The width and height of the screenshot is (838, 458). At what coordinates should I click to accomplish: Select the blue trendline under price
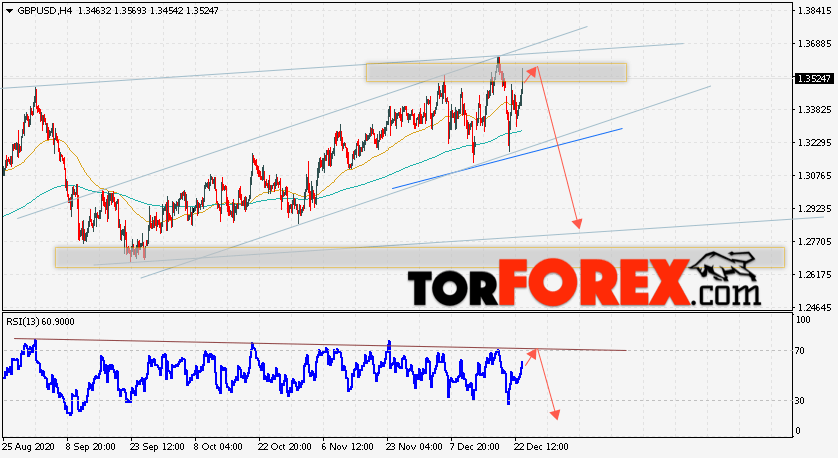(x=507, y=158)
